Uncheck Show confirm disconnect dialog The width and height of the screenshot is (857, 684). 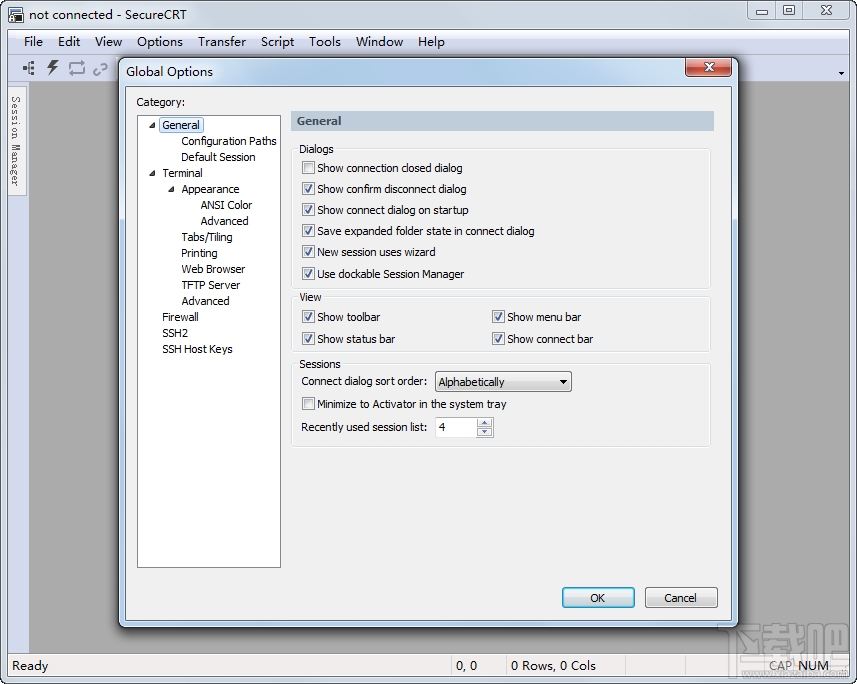(x=308, y=189)
